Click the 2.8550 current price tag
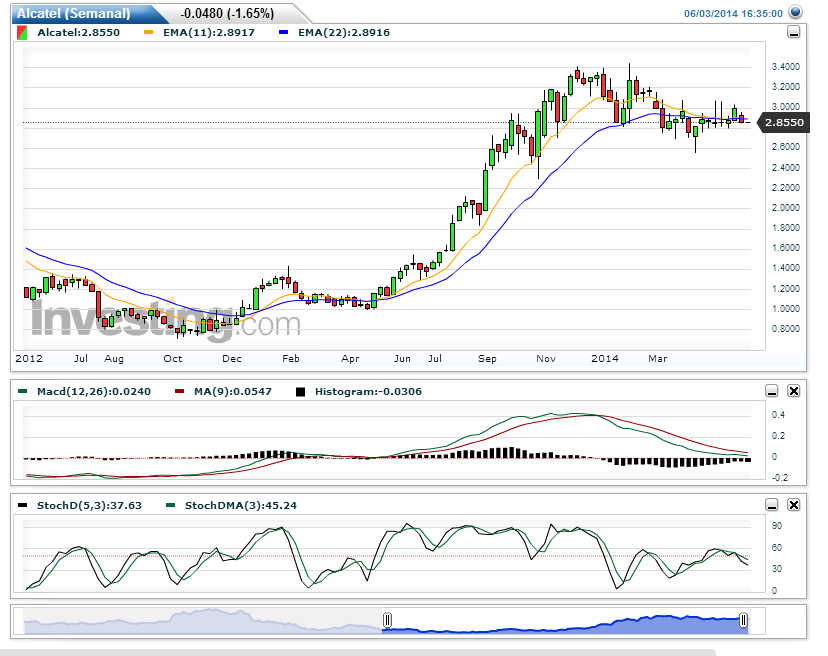Image resolution: width=828 pixels, height=656 pixels. click(784, 123)
